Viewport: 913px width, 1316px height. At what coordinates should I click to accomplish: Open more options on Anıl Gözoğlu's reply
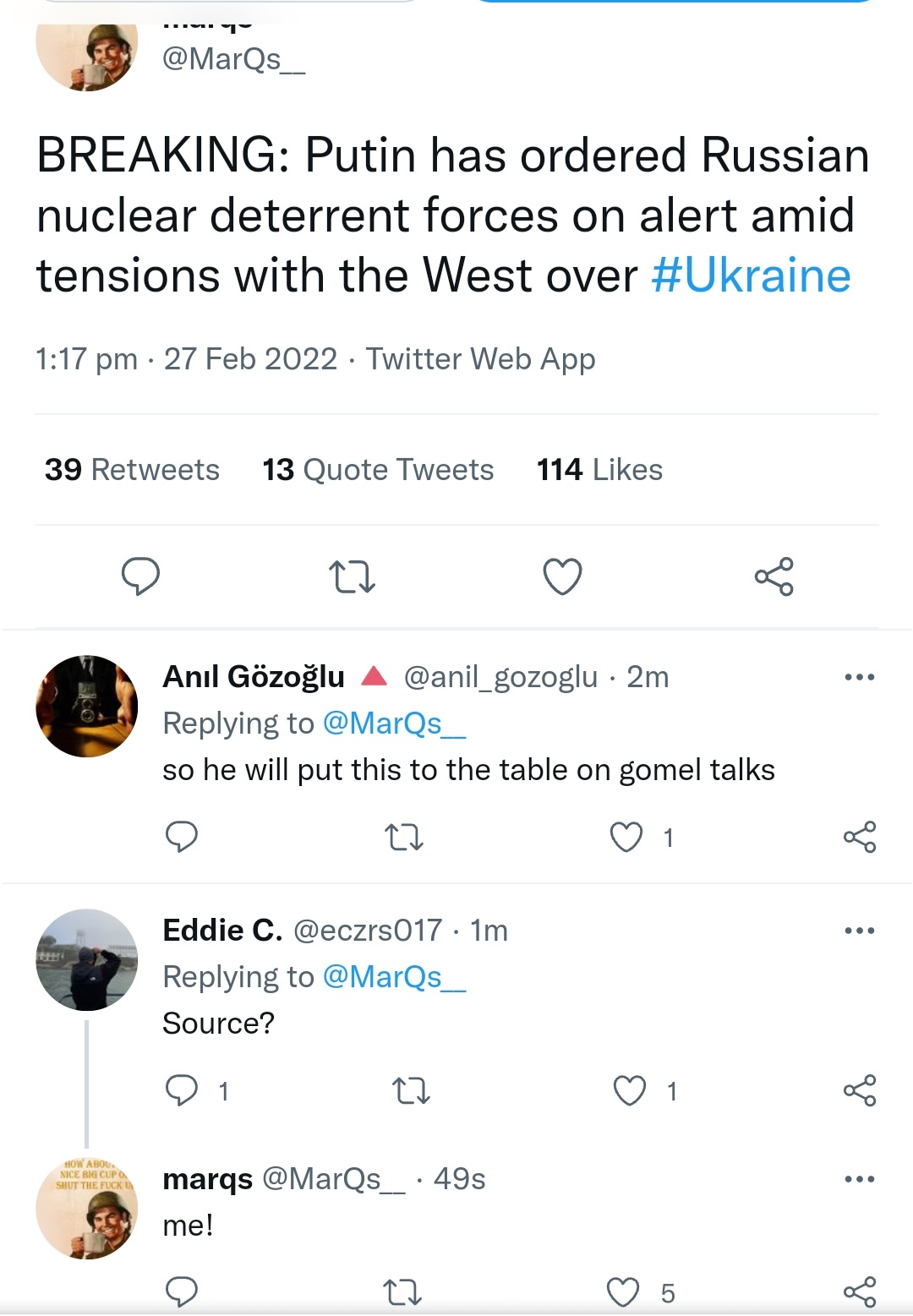(x=859, y=677)
